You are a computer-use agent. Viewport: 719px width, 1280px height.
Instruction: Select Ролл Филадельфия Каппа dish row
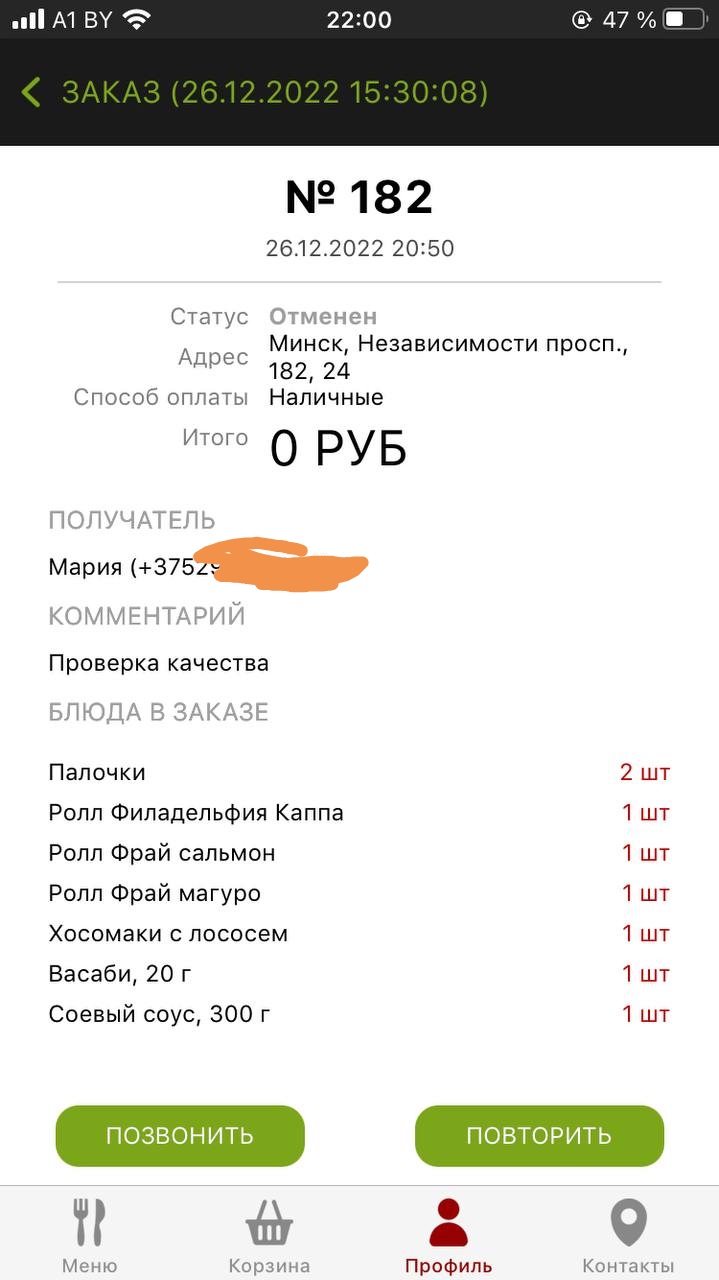click(x=196, y=813)
